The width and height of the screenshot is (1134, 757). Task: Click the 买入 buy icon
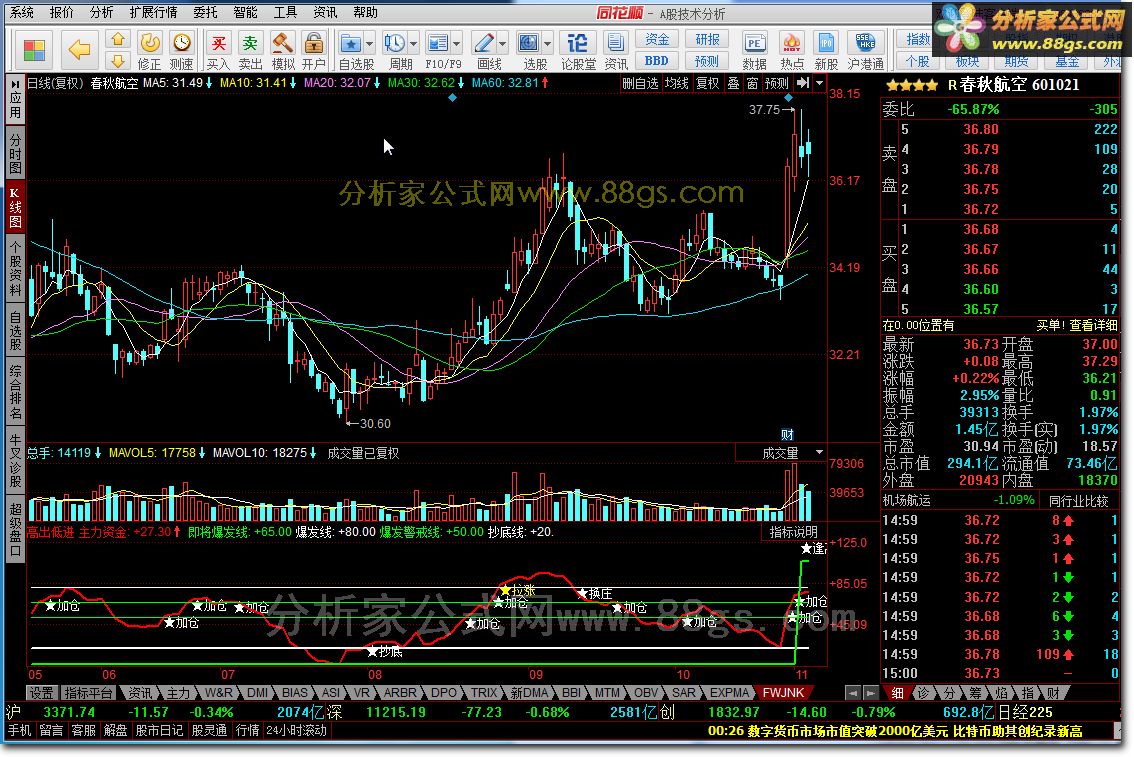point(218,50)
